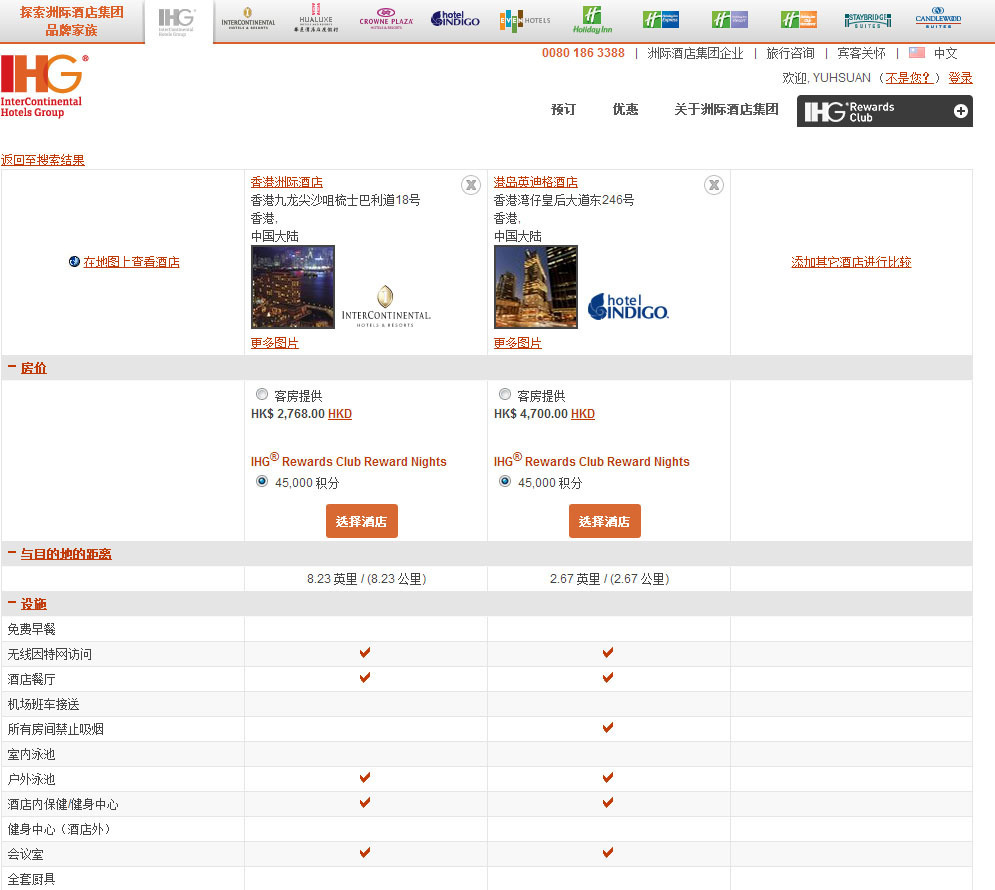Click the 8.23 英里 distance cell
The width and height of the screenshot is (995, 890).
click(x=366, y=579)
